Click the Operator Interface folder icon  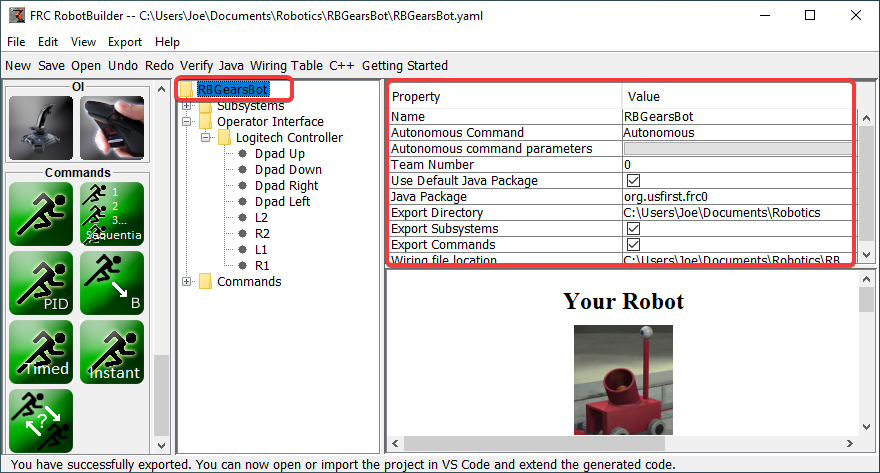tap(206, 121)
